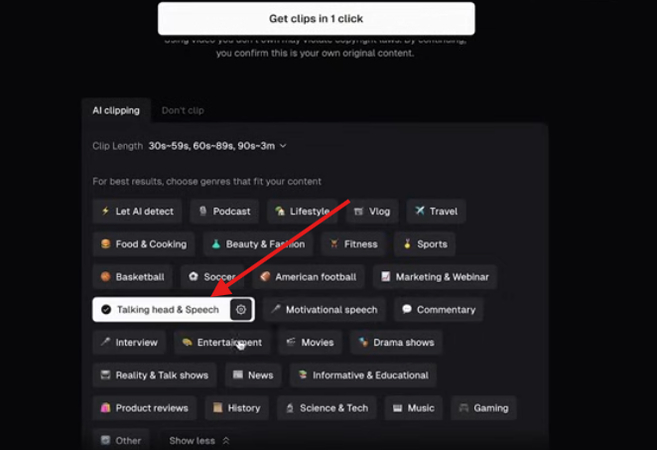Viewport: 657px width, 450px height.
Task: Pick the News genre chip
Action: (x=253, y=375)
